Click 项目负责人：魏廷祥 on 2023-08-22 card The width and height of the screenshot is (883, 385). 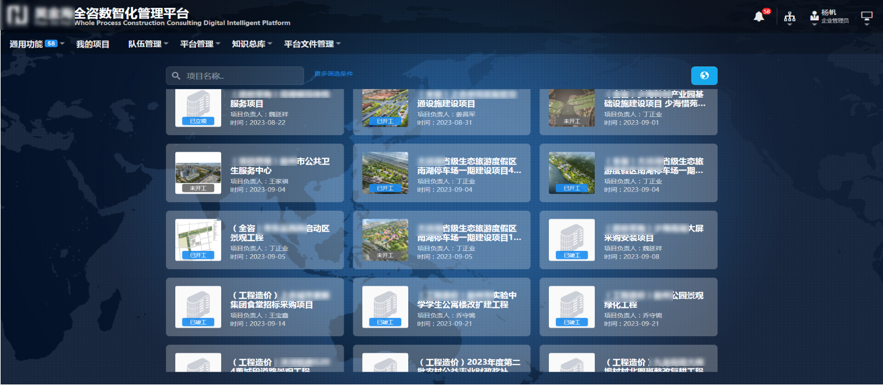click(x=260, y=114)
